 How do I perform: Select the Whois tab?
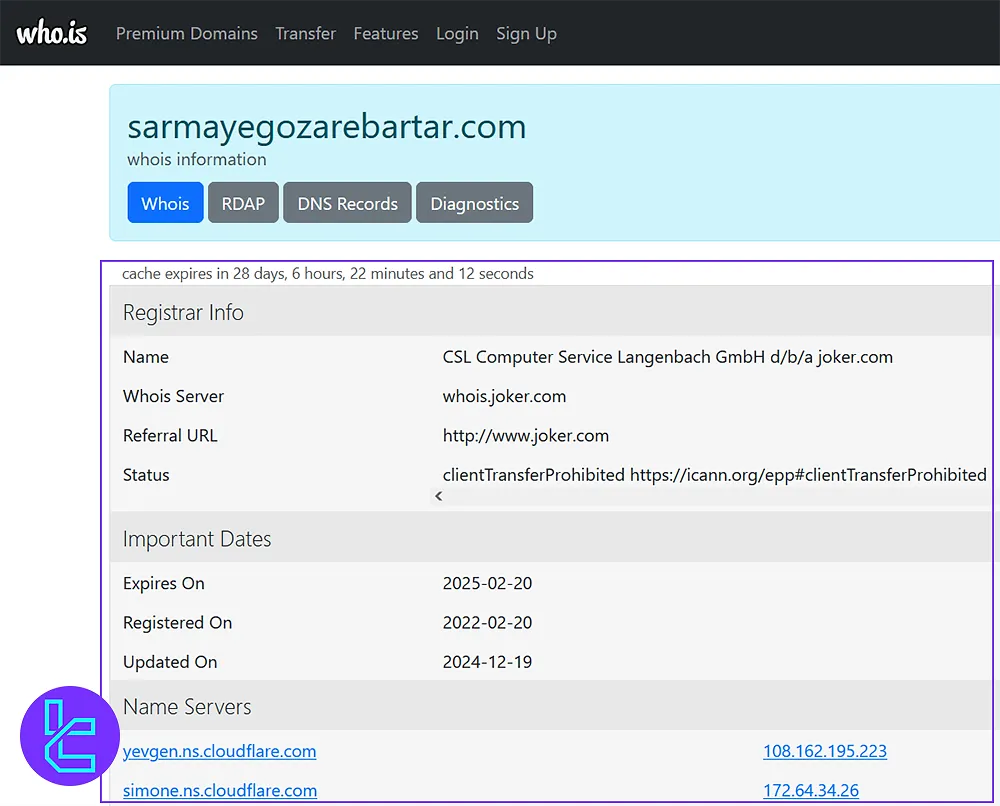[165, 202]
